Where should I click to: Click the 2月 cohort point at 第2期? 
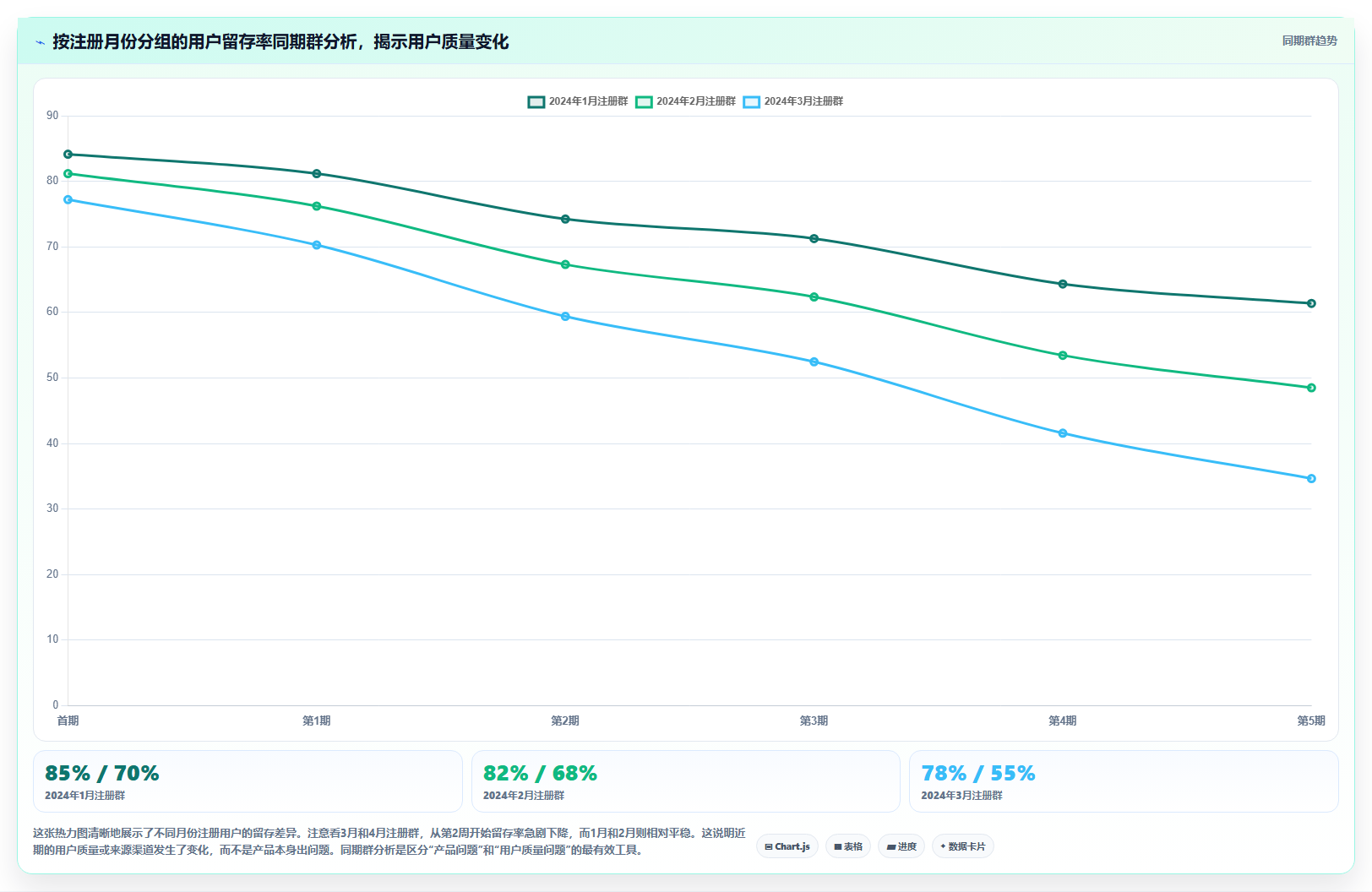(x=565, y=265)
